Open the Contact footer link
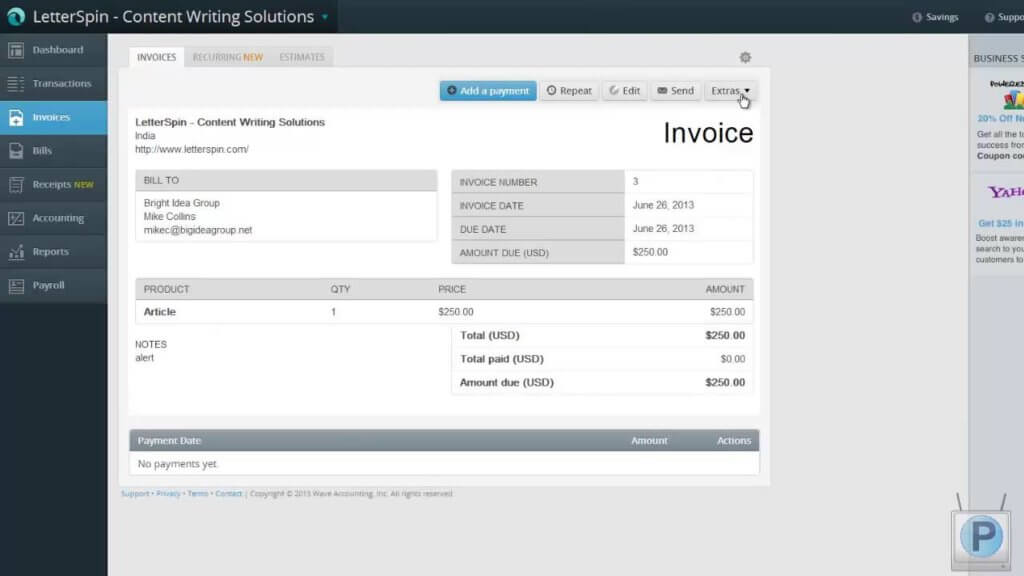Image resolution: width=1024 pixels, height=576 pixels. click(x=229, y=494)
